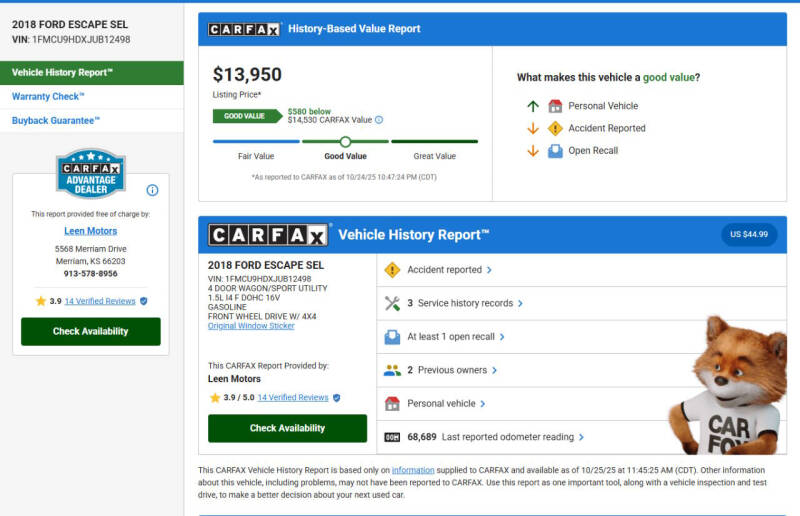The height and width of the screenshot is (516, 800).
Task: Click the value slider marker on Good Value
Action: pos(345,142)
